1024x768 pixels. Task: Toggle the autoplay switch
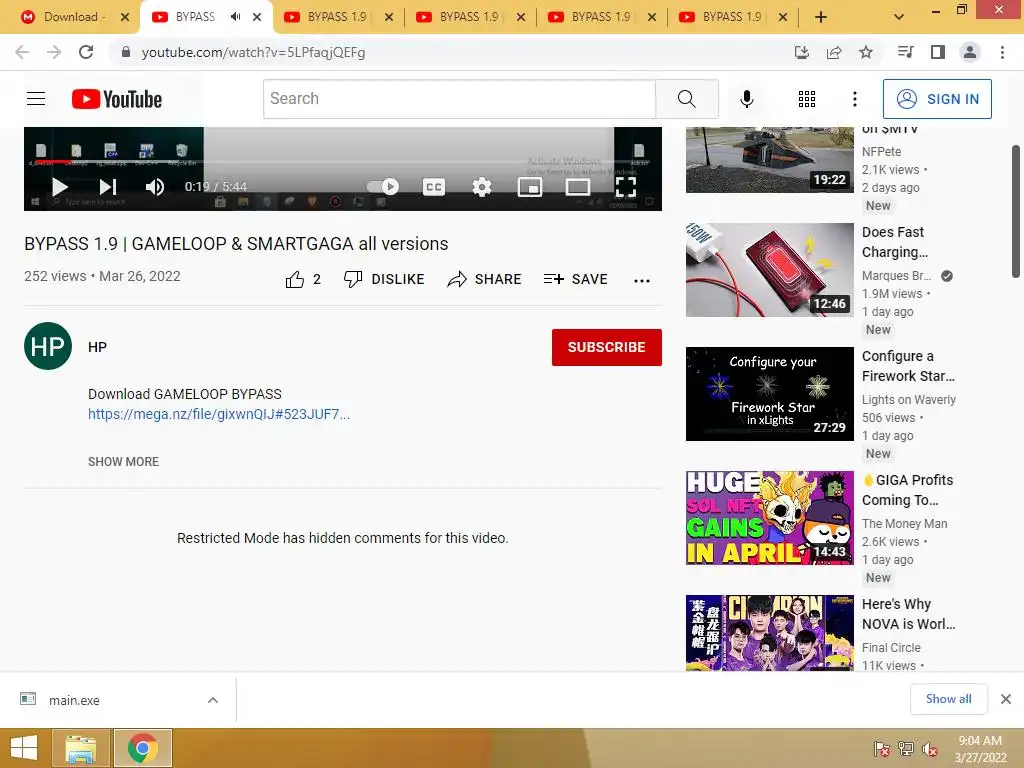coord(383,187)
